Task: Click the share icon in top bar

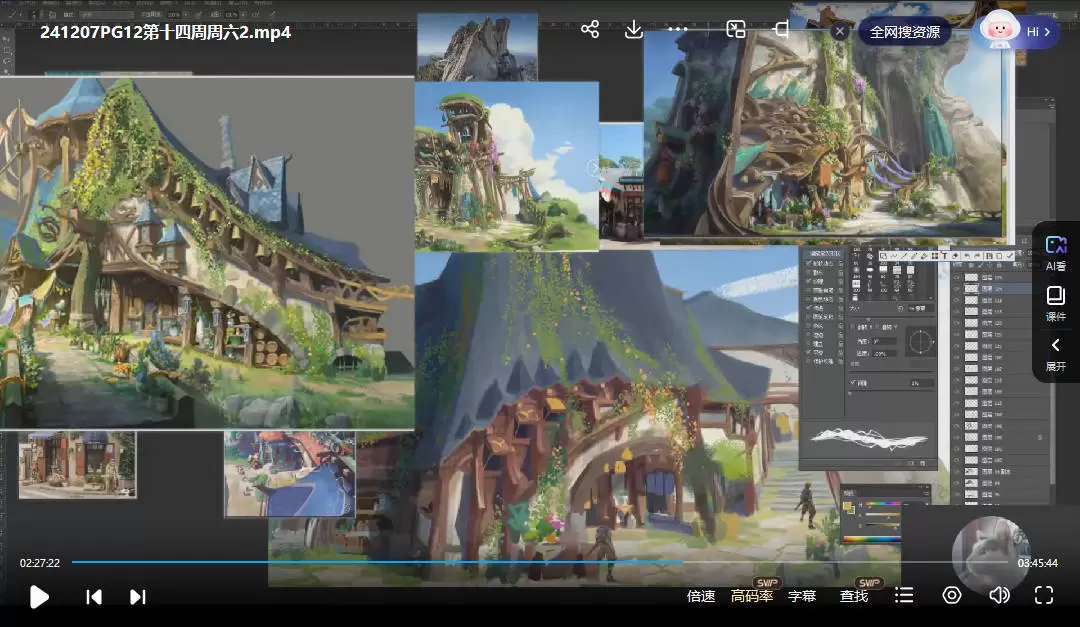Action: [x=590, y=30]
